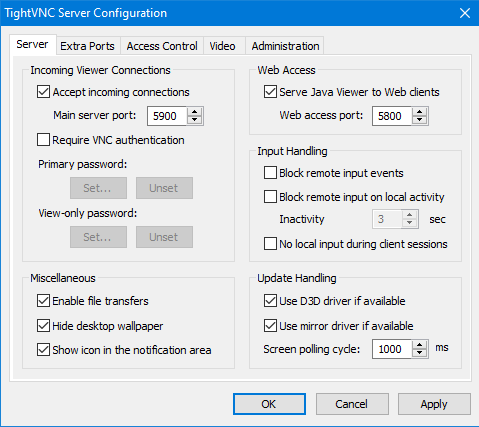Decrease the web access port value
The width and height of the screenshot is (479, 427).
(419, 120)
